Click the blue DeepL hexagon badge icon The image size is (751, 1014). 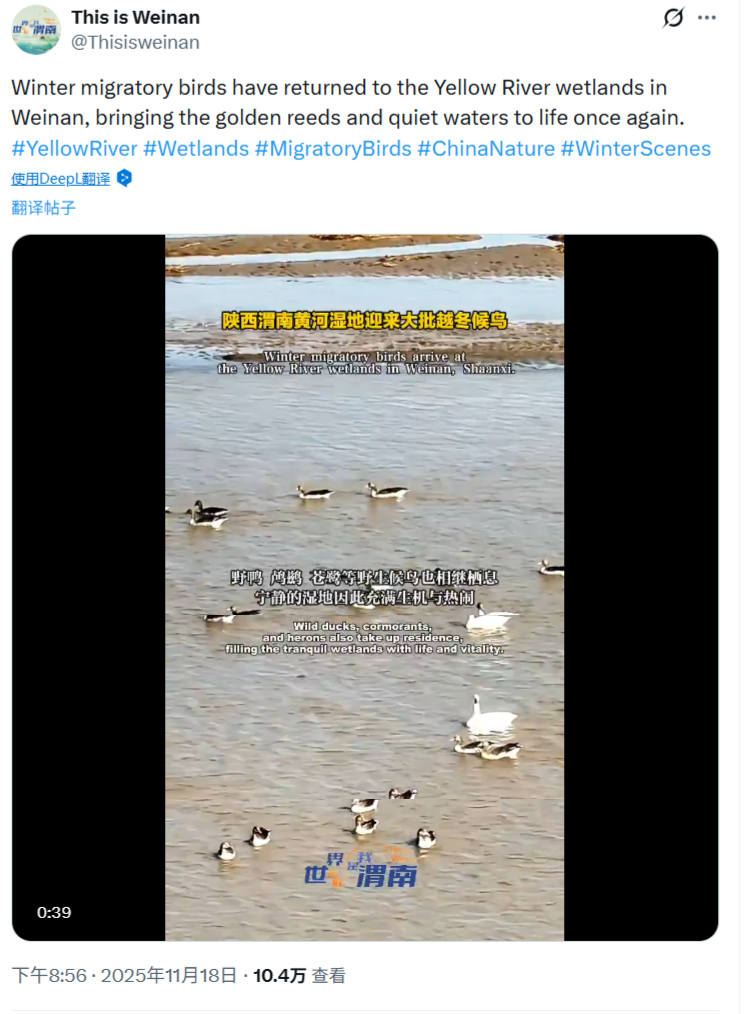(x=124, y=178)
